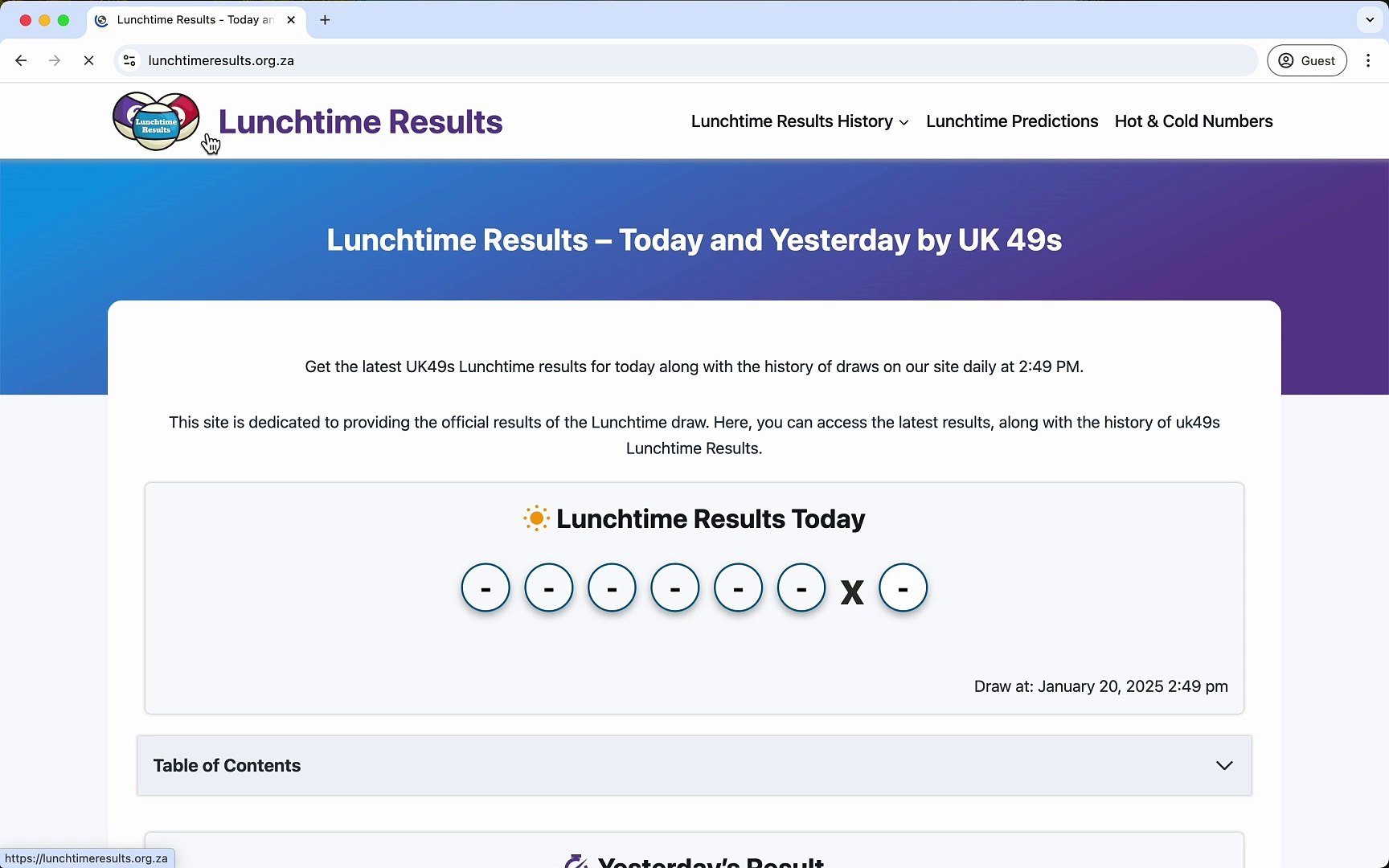1389x868 pixels.
Task: Click the Lunchtime Results heart logo
Action: pyautogui.click(x=154, y=121)
